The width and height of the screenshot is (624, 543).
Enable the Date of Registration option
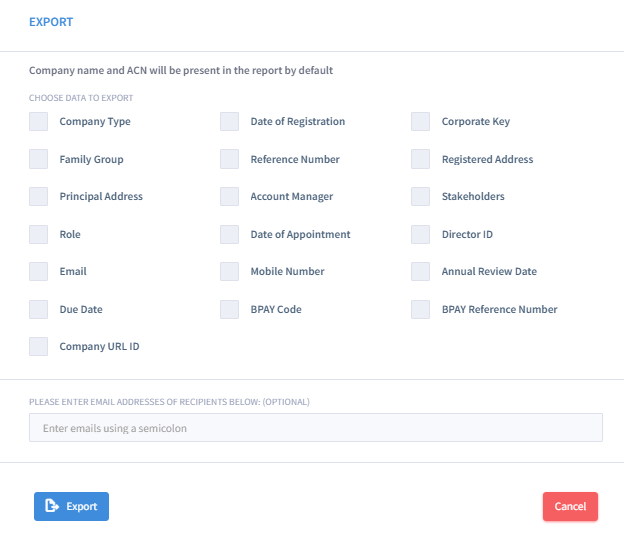pos(230,121)
